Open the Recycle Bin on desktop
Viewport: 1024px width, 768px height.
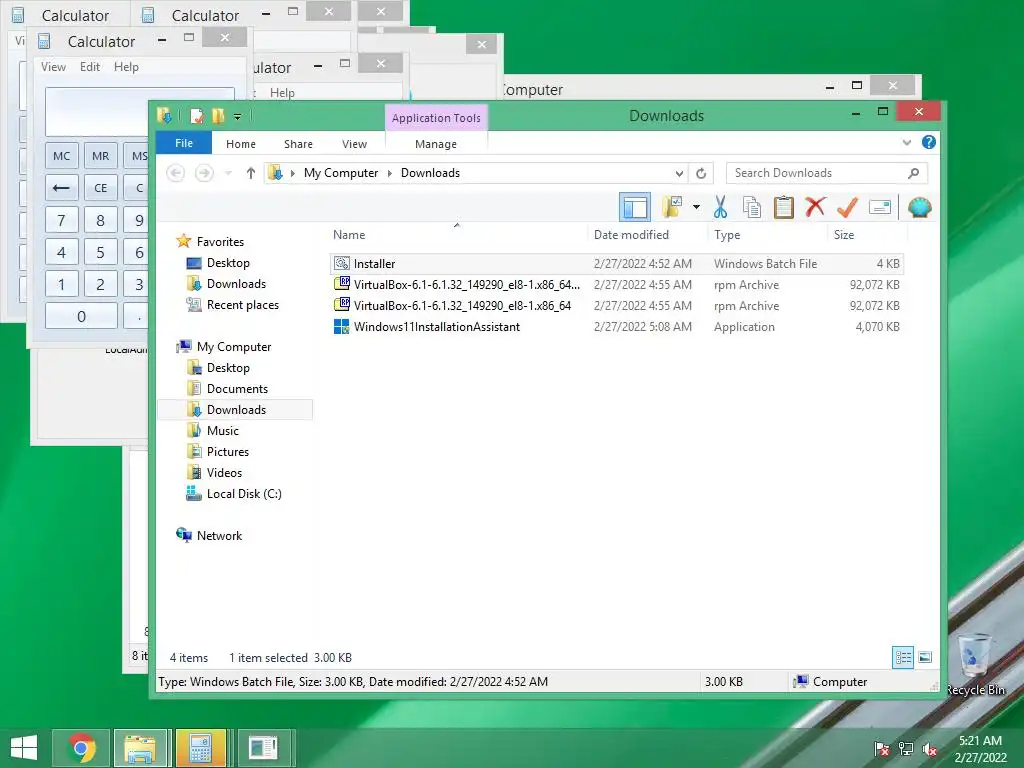point(975,664)
